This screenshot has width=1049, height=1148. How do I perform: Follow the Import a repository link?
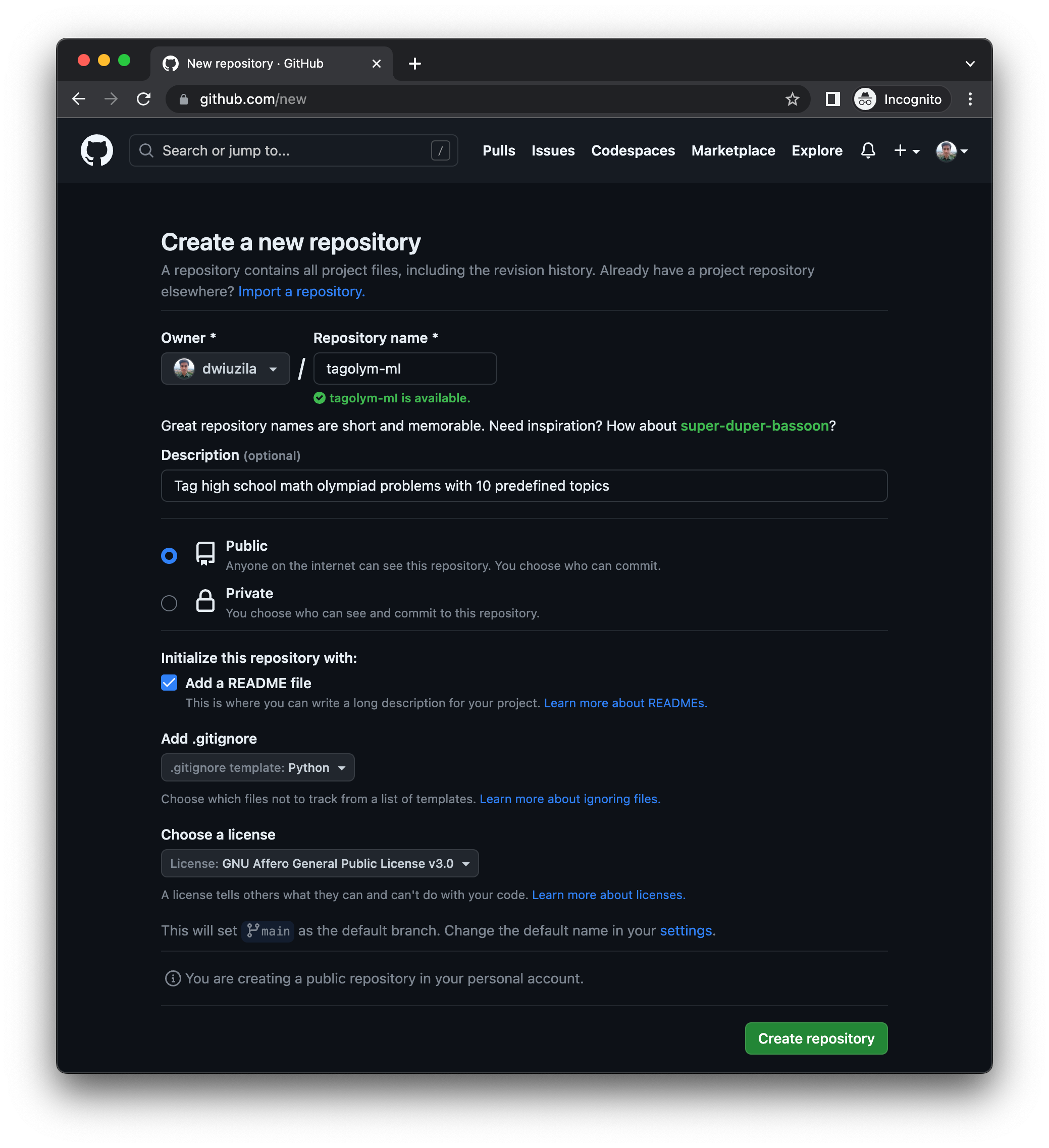pos(301,292)
